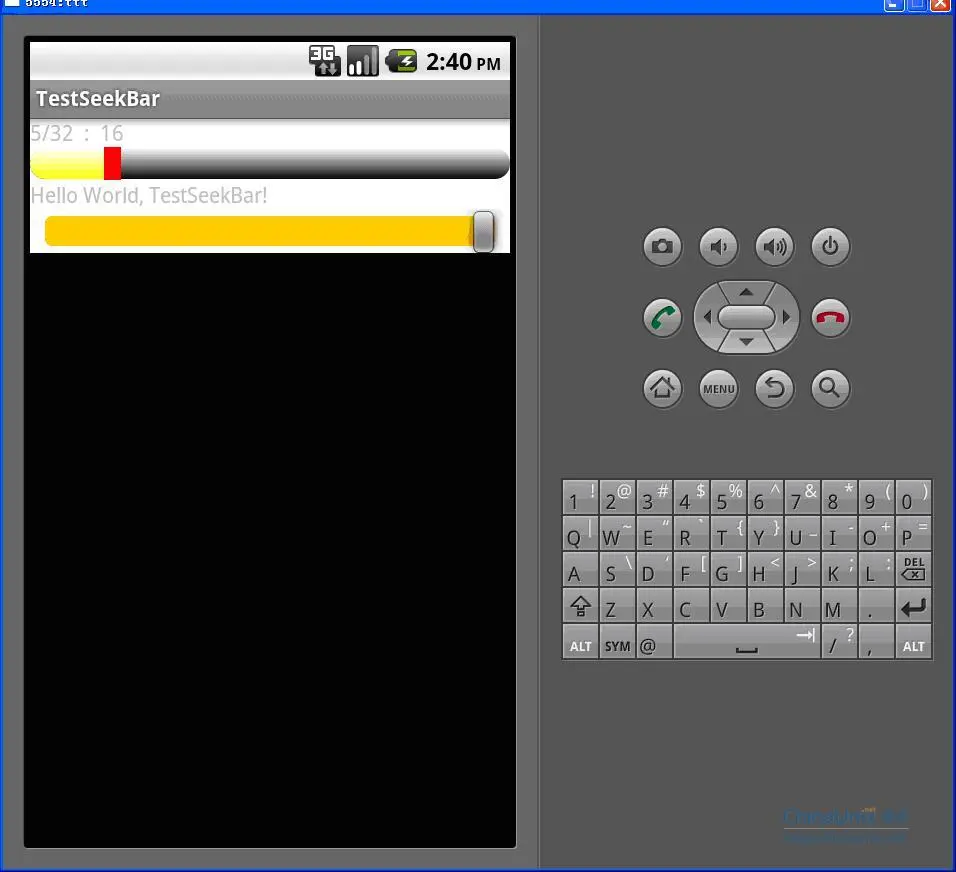956x872 pixels.
Task: Click the right ALT key
Action: tap(913, 641)
